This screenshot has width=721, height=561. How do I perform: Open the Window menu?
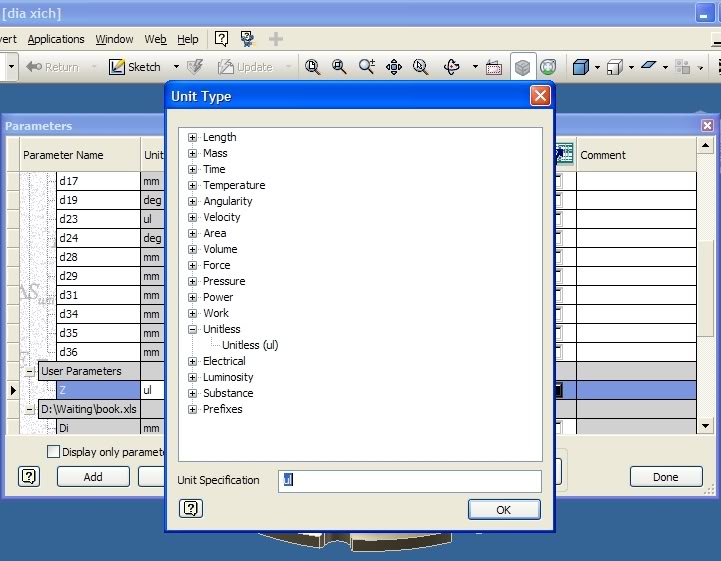pos(114,40)
